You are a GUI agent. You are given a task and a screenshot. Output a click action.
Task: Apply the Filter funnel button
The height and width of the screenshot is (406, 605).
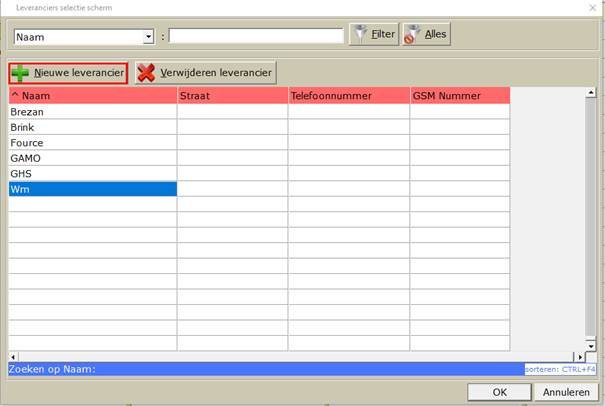pos(374,34)
